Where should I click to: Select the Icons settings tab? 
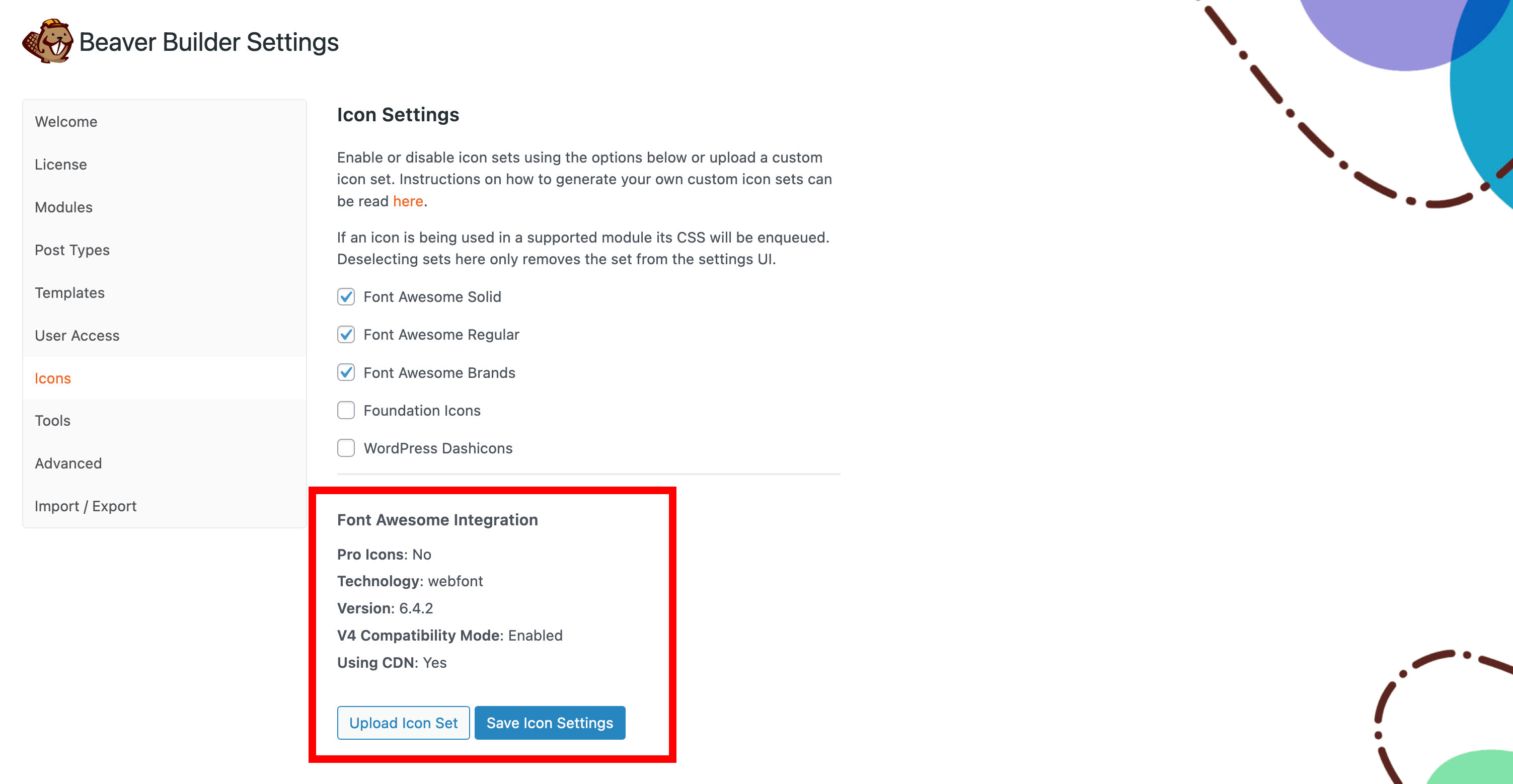[x=52, y=378]
